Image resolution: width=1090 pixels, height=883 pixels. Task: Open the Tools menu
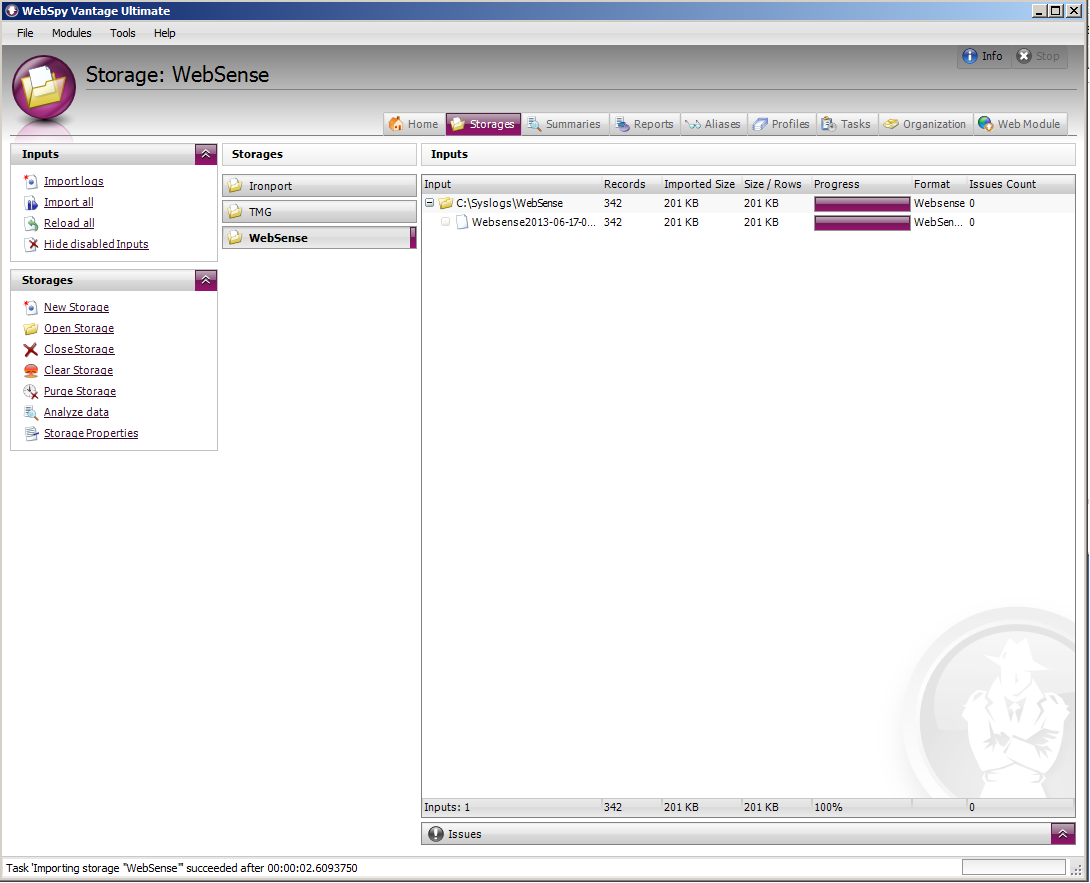coord(122,33)
